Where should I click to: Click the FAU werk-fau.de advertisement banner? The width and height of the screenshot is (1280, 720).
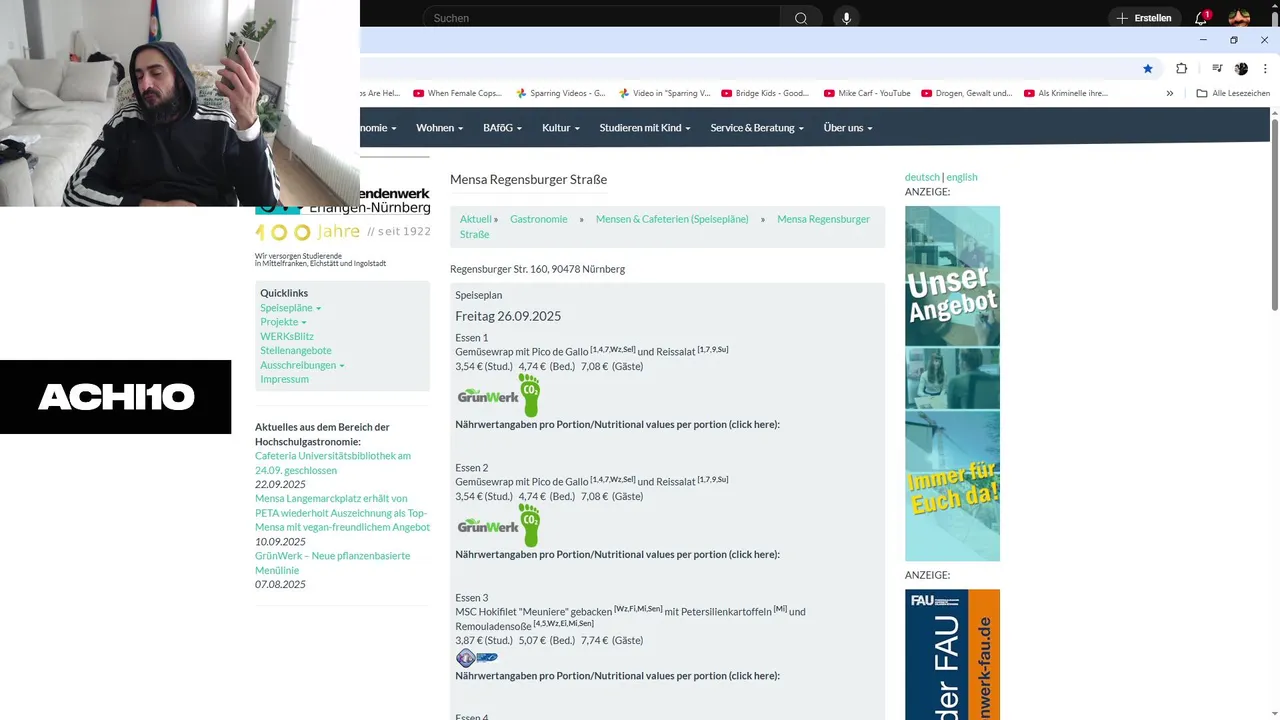point(952,654)
